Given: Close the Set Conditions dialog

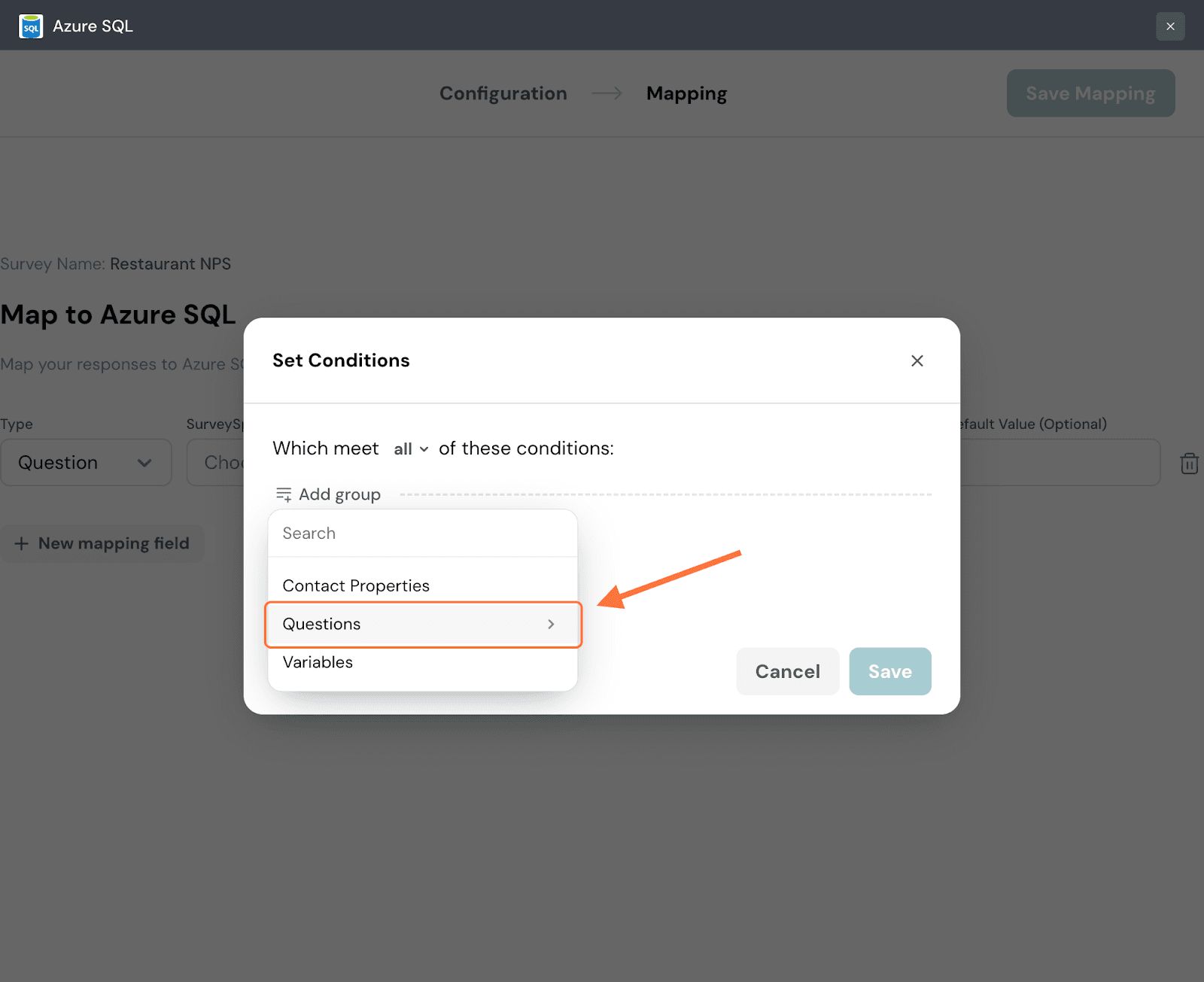Looking at the screenshot, I should click(x=917, y=361).
